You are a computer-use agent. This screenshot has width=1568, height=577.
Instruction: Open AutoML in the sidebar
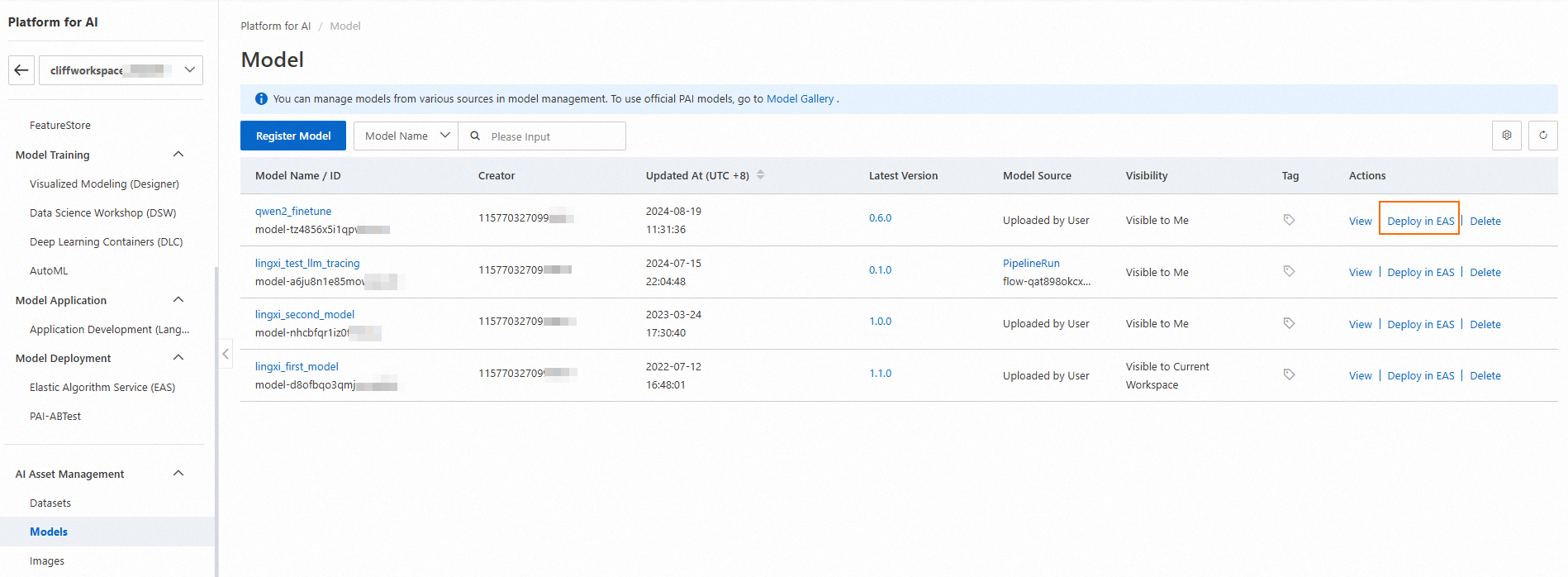click(x=49, y=271)
